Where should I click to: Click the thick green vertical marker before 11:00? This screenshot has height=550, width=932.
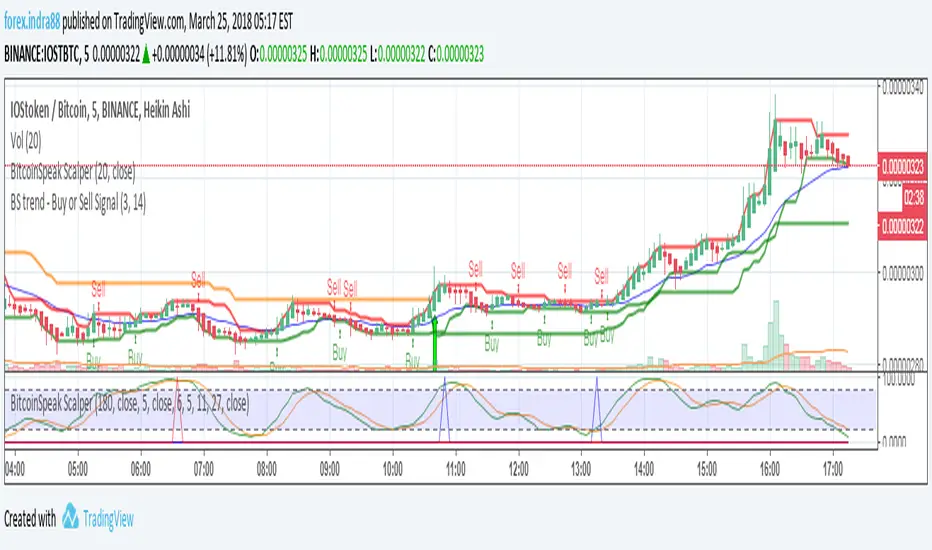point(434,344)
